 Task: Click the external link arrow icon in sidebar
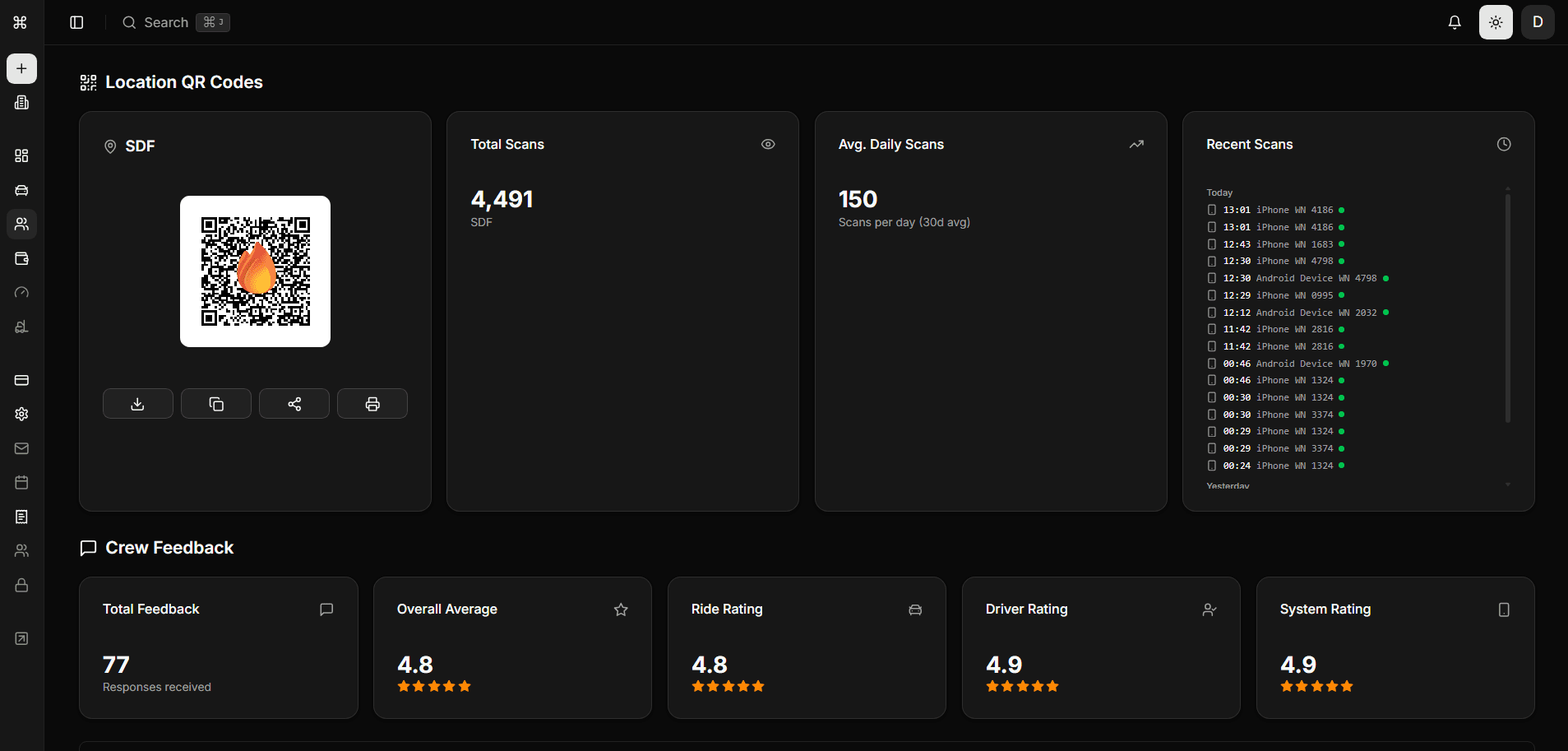click(x=21, y=638)
